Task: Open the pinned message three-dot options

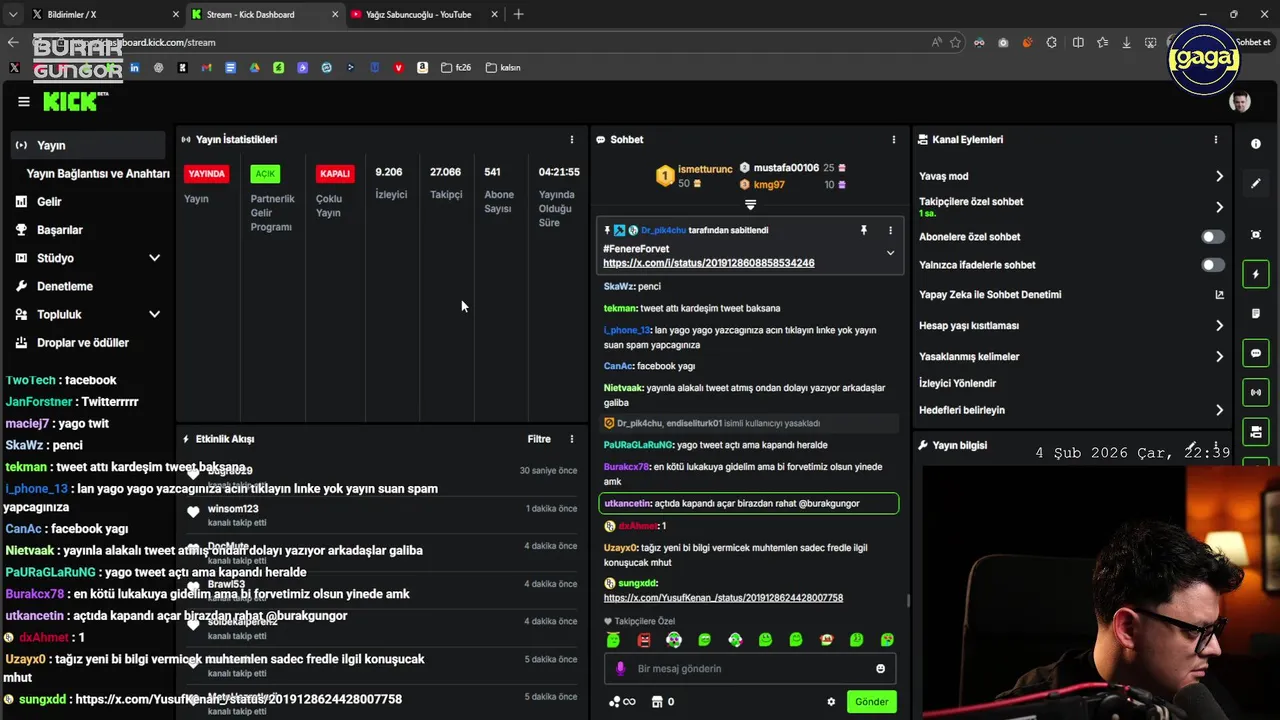Action: (x=890, y=230)
